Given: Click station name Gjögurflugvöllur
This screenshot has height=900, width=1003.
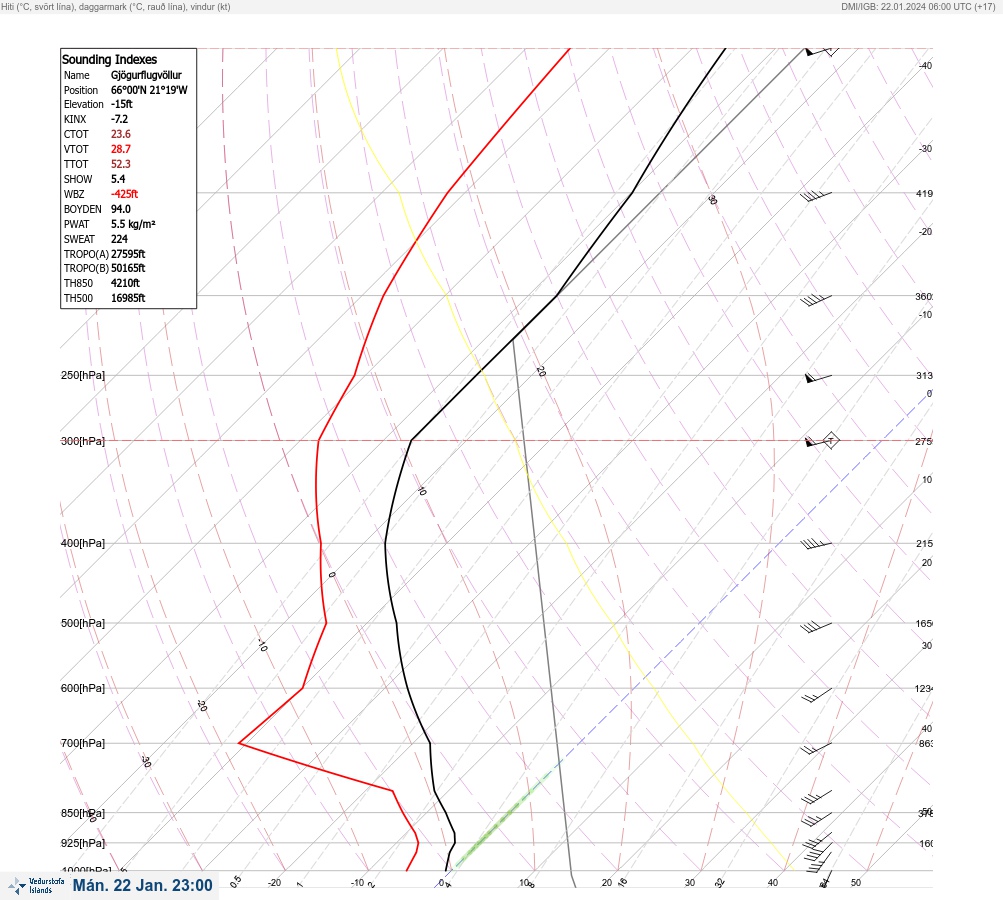Looking at the screenshot, I should [146, 75].
